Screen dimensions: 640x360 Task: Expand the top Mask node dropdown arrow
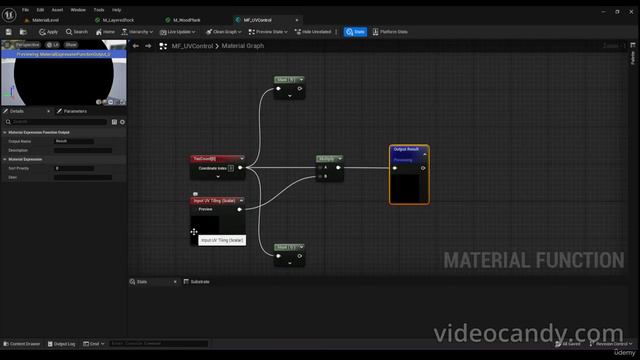click(301, 80)
